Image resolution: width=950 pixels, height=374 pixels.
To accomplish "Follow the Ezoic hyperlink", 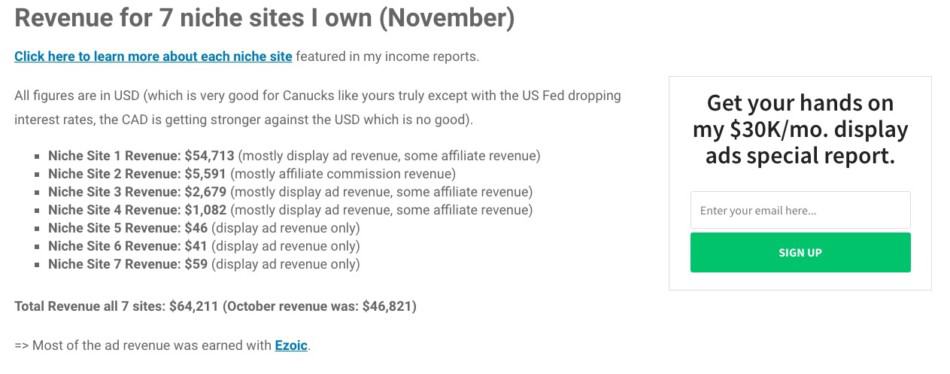I will 291,346.
